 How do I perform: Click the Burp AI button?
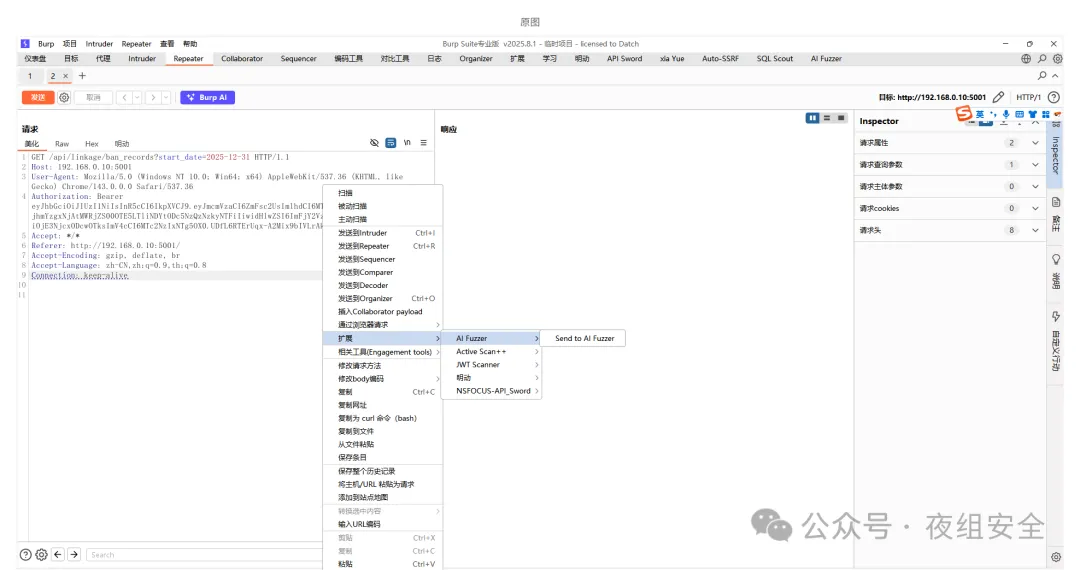[207, 97]
